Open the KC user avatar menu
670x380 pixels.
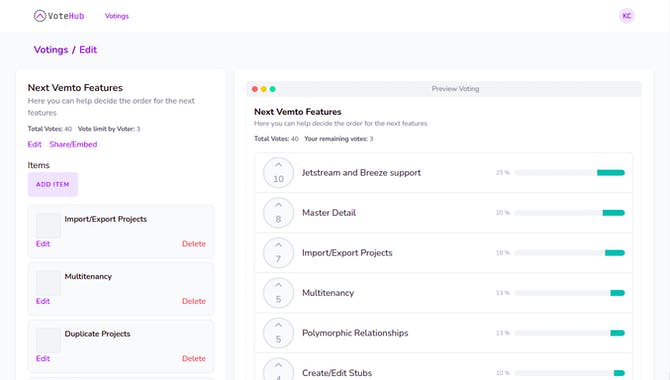pyautogui.click(x=626, y=16)
